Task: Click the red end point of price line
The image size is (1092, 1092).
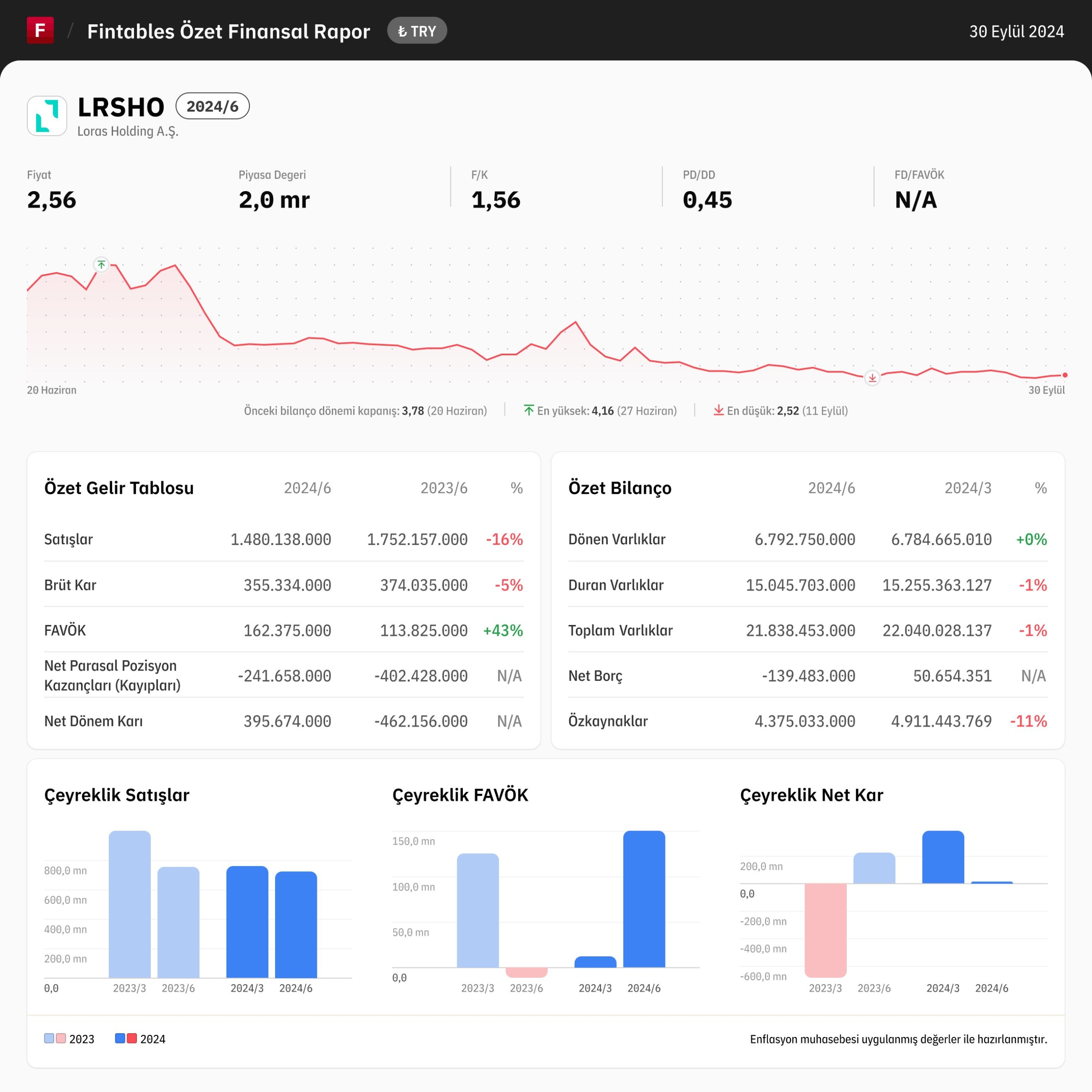Action: [x=1065, y=375]
